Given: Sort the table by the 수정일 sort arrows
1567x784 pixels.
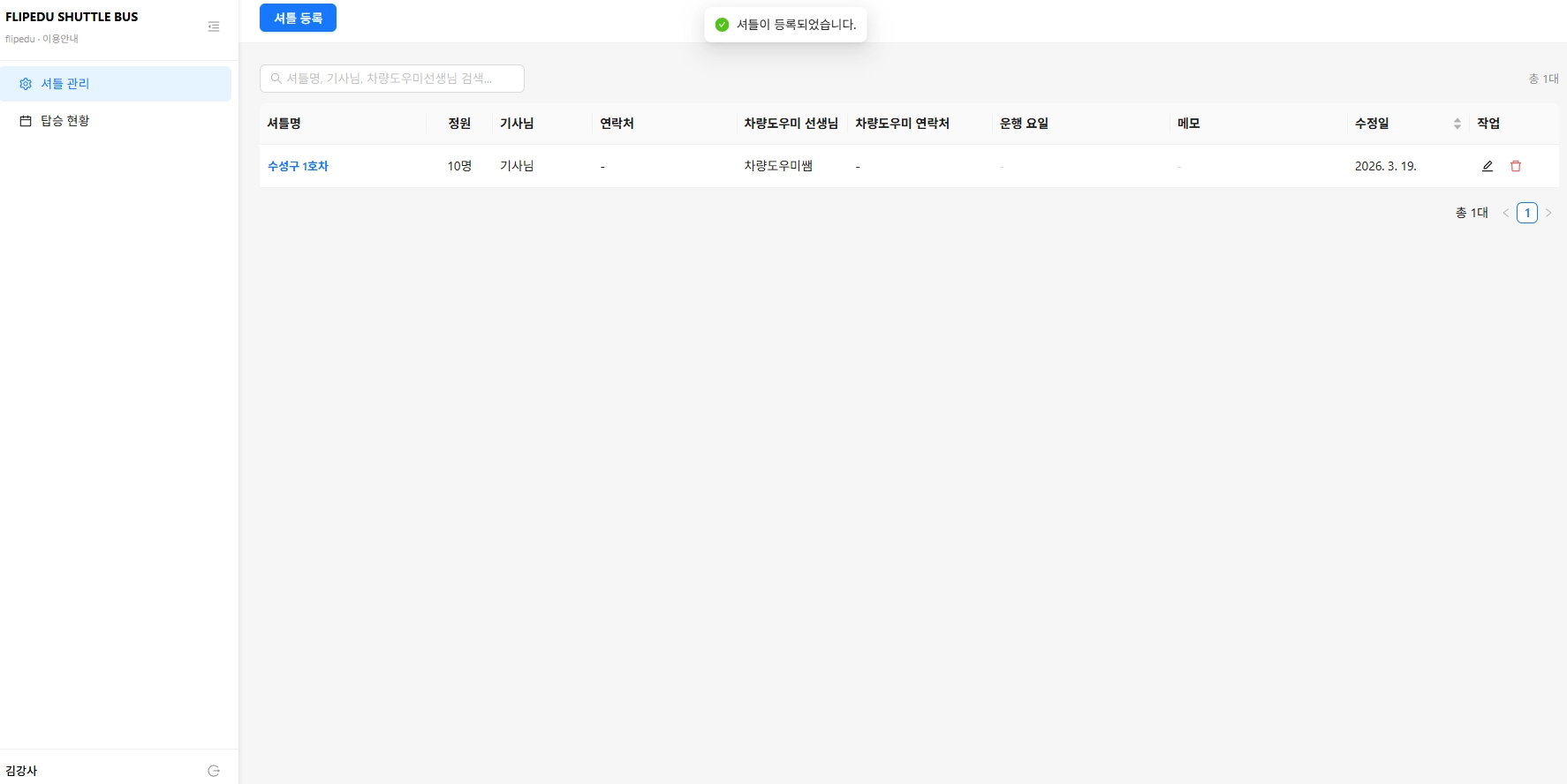Looking at the screenshot, I should (x=1457, y=124).
